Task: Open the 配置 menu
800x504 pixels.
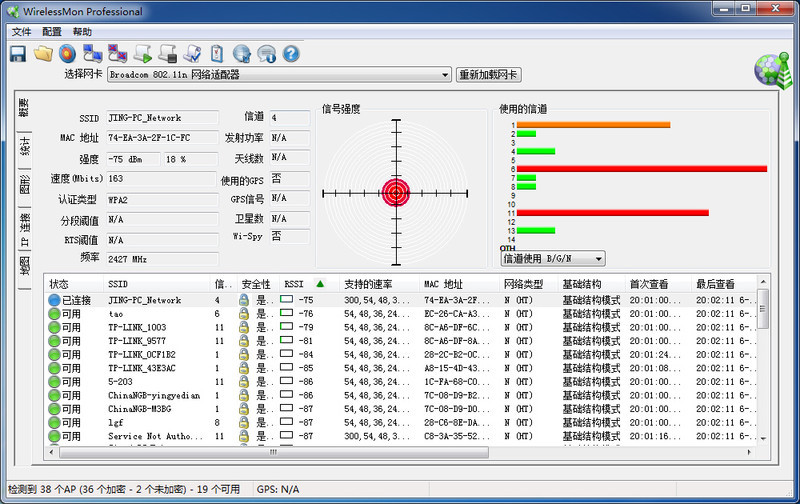Action: (52, 32)
